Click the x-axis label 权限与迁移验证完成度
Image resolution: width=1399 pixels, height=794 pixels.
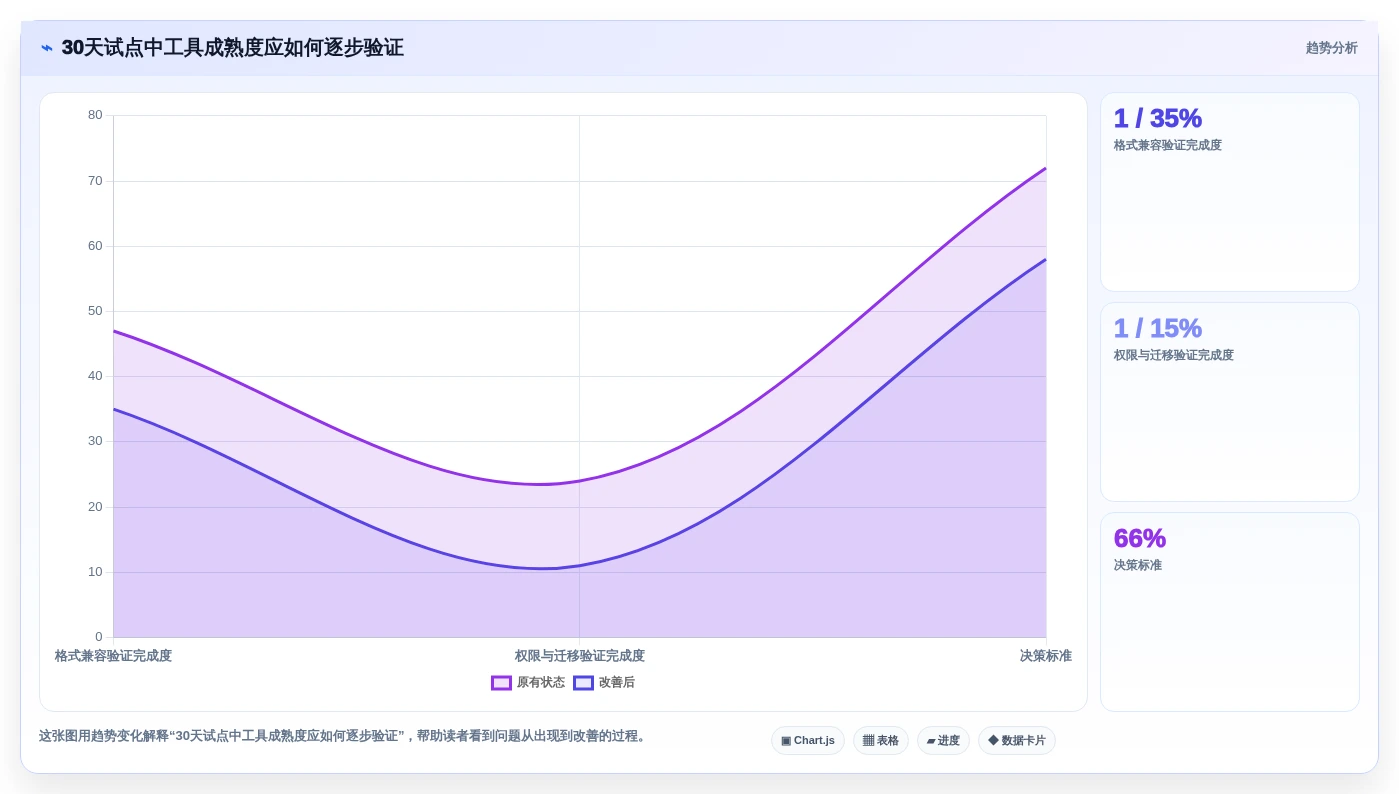580,656
